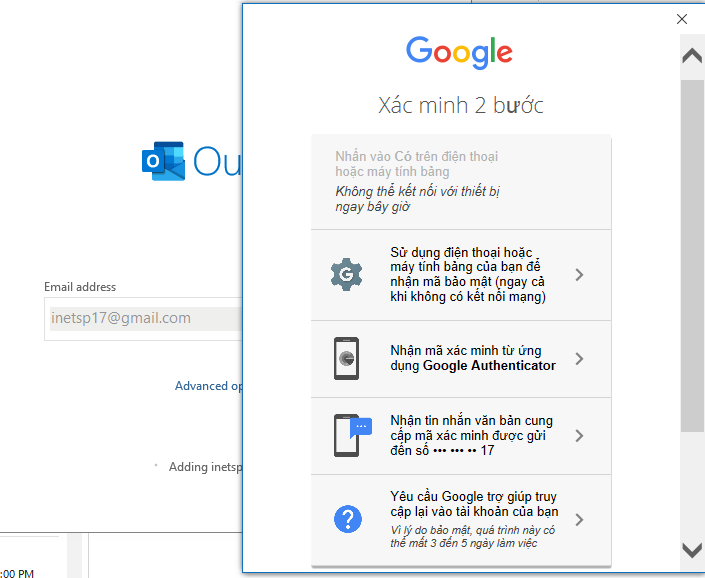Select 'Sử dụng điện thoại hoặc máy tính bảng' option
Viewport: 705px width, 578px height.
[x=461, y=275]
